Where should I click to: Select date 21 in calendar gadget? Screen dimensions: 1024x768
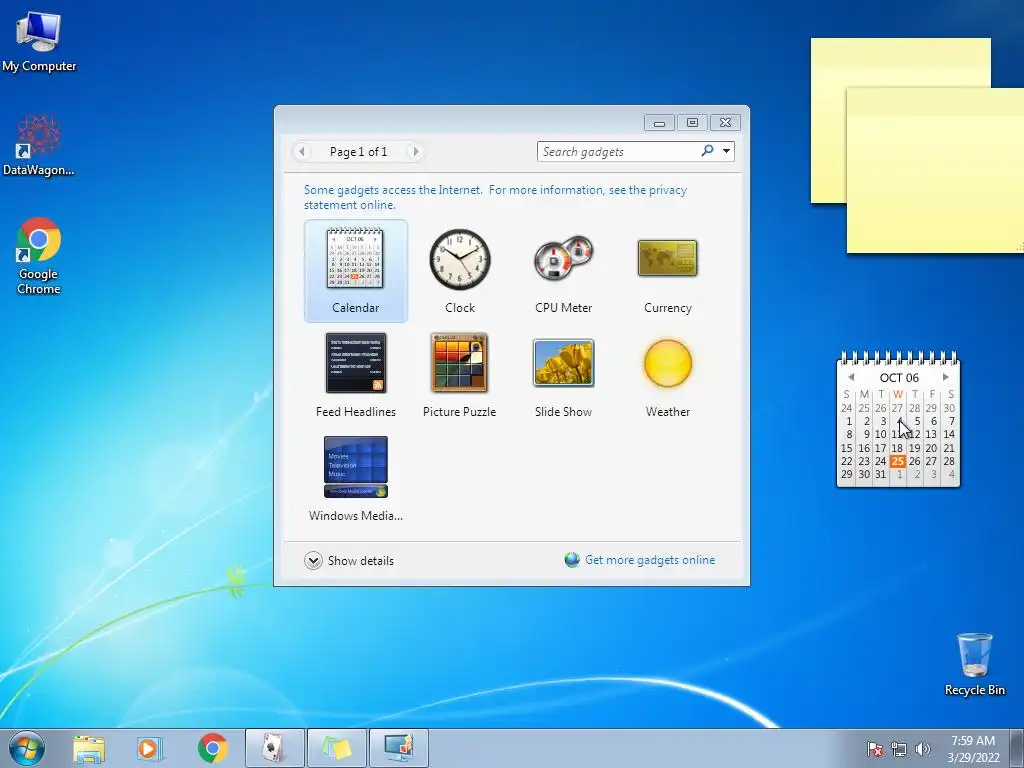coord(949,448)
